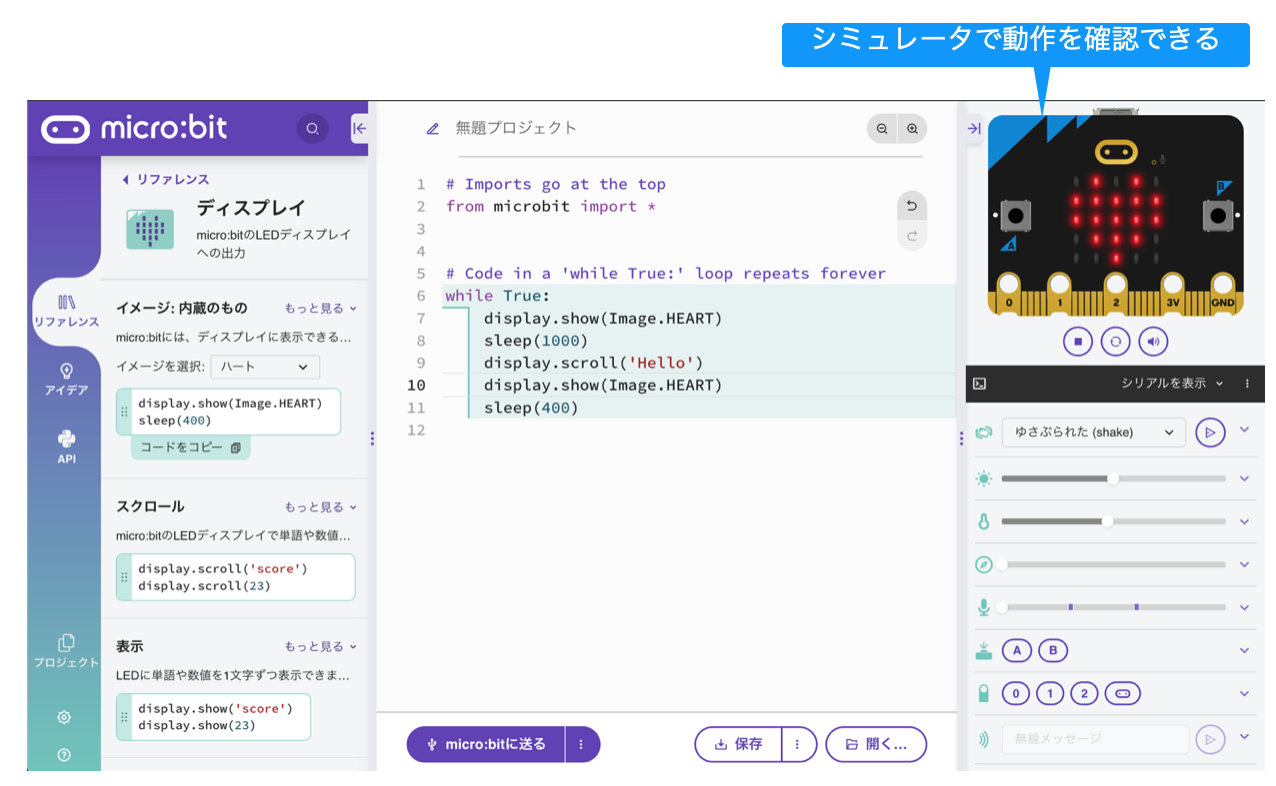Open the プロジェクト sidebar panel
Viewport: 1276px width, 786px height.
point(64,650)
